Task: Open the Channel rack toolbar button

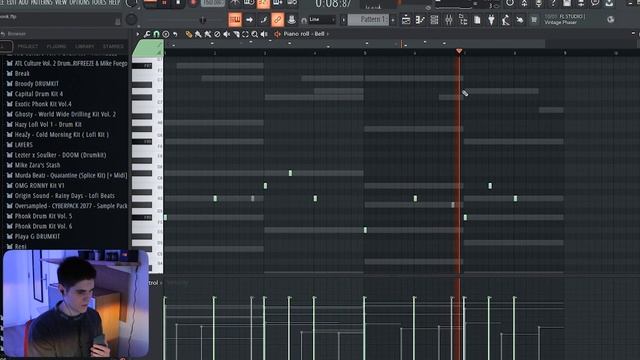Action: (434, 20)
